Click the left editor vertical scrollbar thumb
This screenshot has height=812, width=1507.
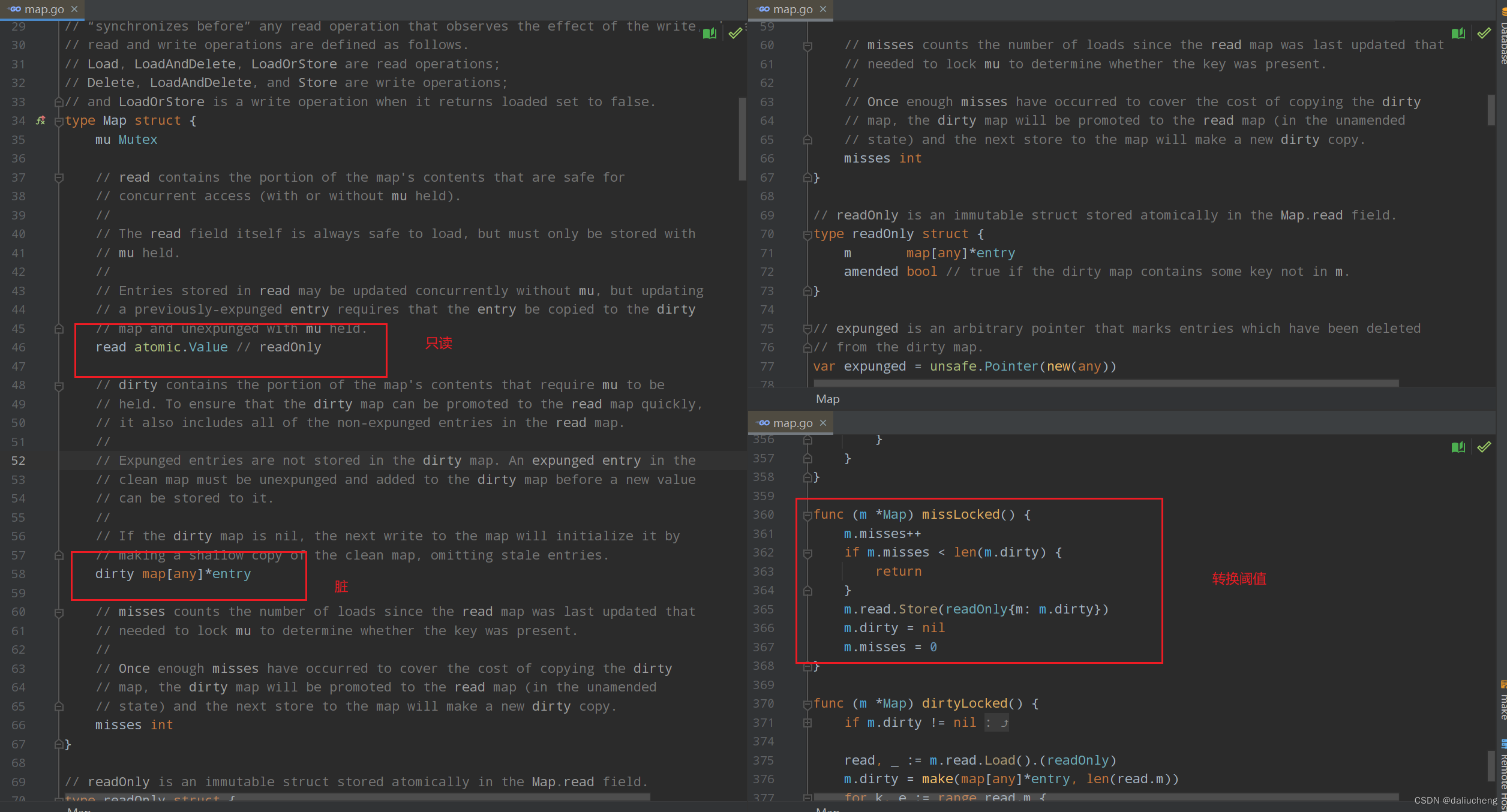pos(742,138)
